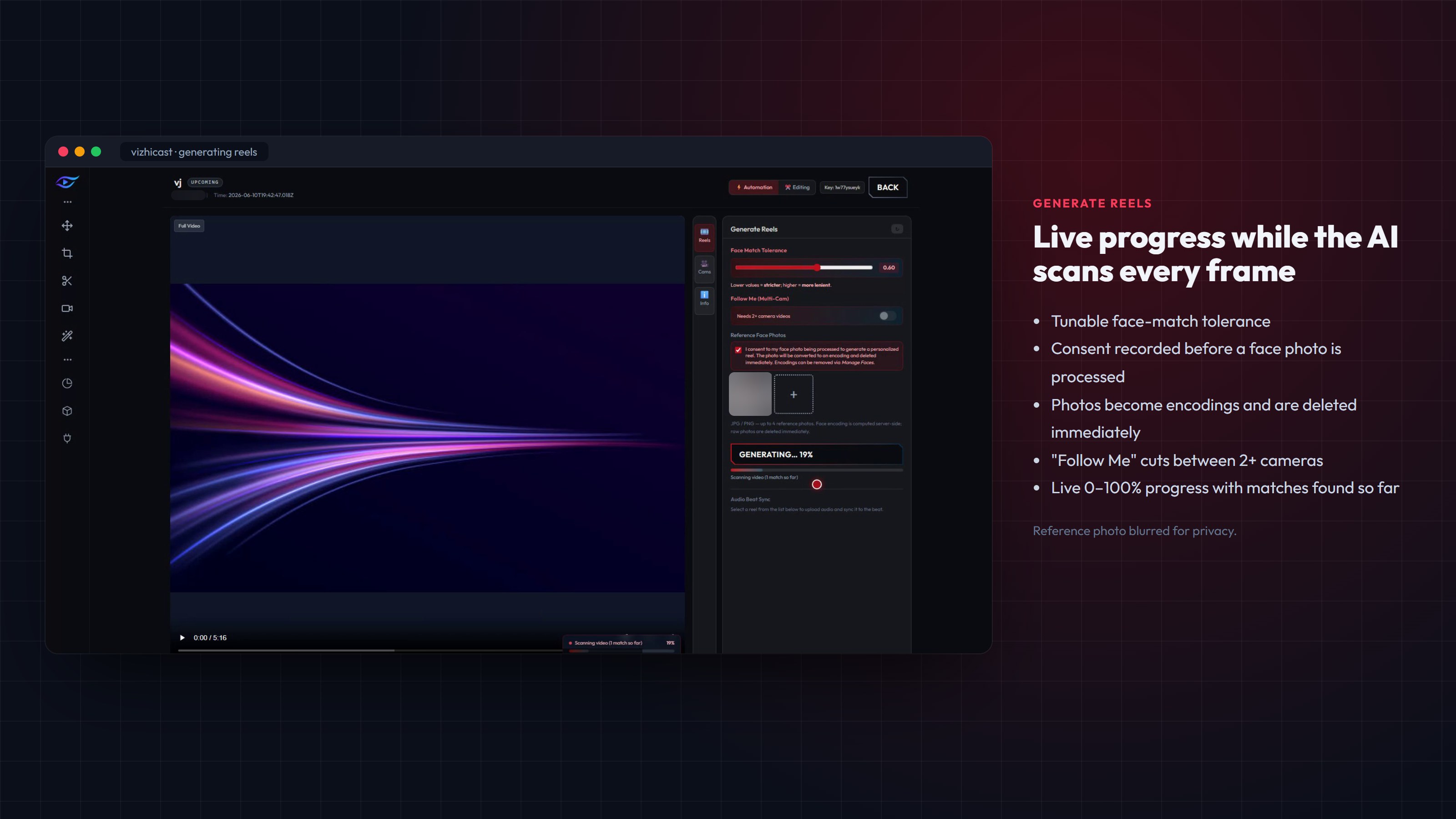Open the cube package icon in sidebar
This screenshot has height=819, width=1456.
point(67,411)
